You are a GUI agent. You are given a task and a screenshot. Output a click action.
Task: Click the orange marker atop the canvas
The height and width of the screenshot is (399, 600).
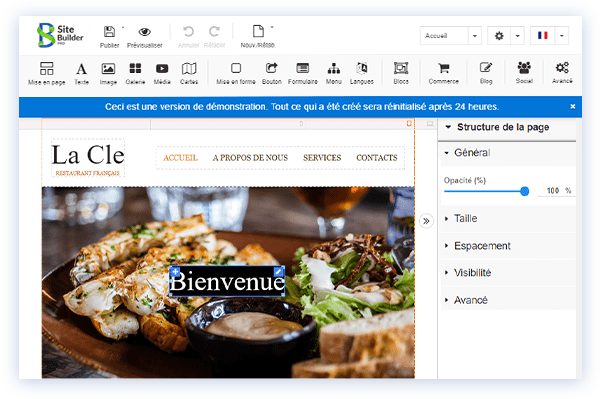pos(409,123)
